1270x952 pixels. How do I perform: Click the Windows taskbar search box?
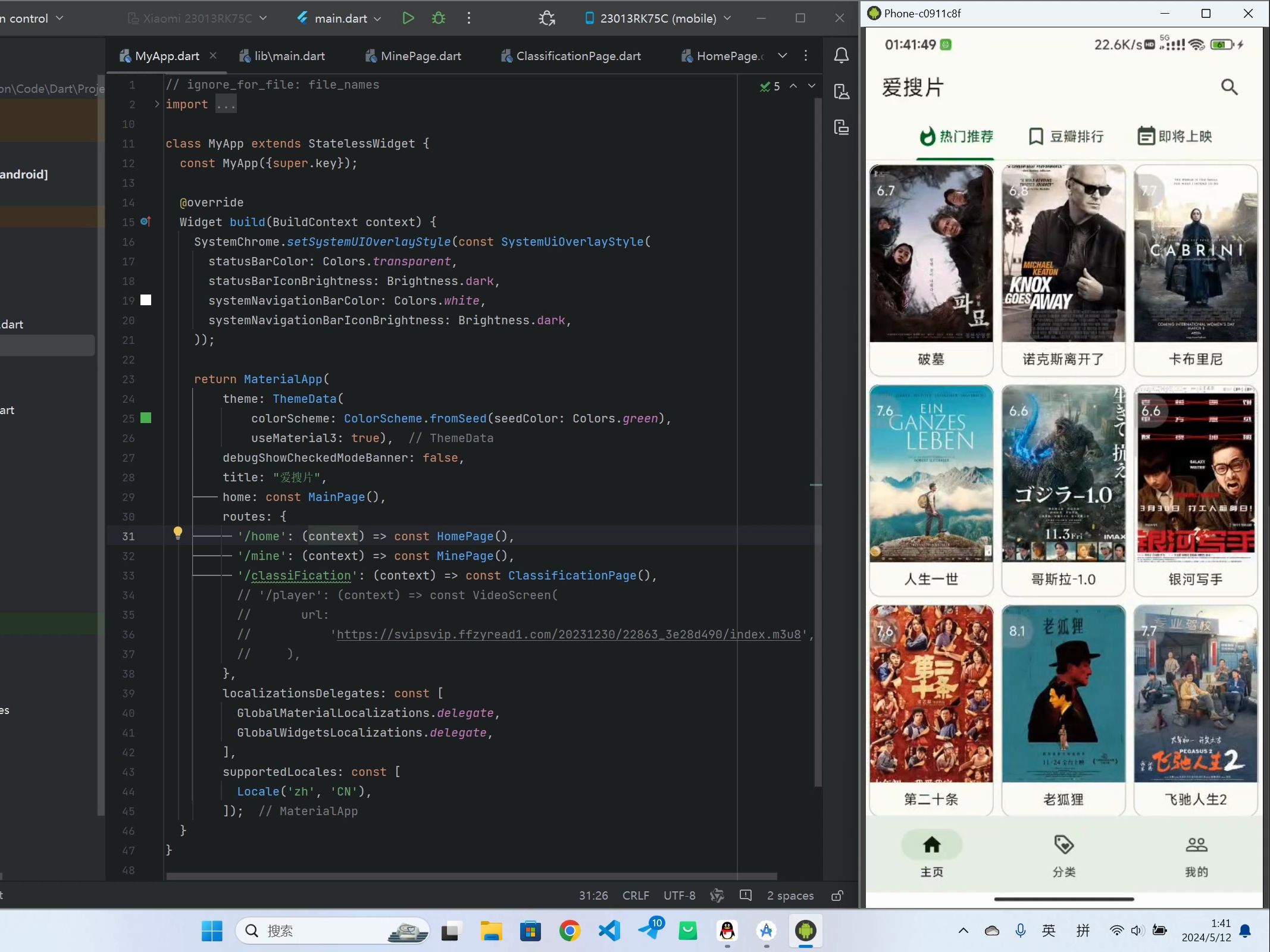tap(333, 931)
